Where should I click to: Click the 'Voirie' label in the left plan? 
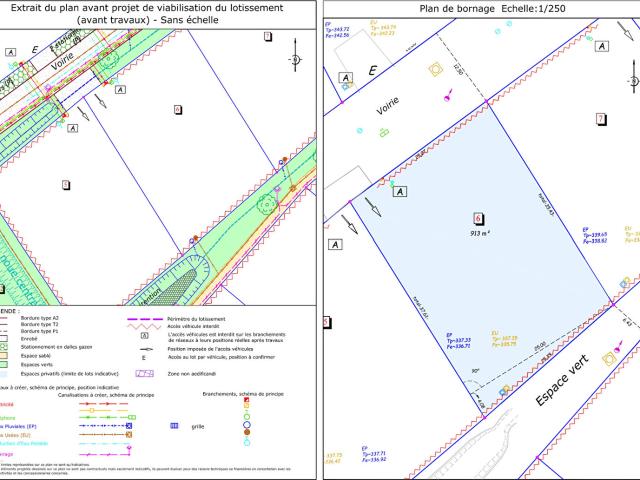[x=62, y=61]
